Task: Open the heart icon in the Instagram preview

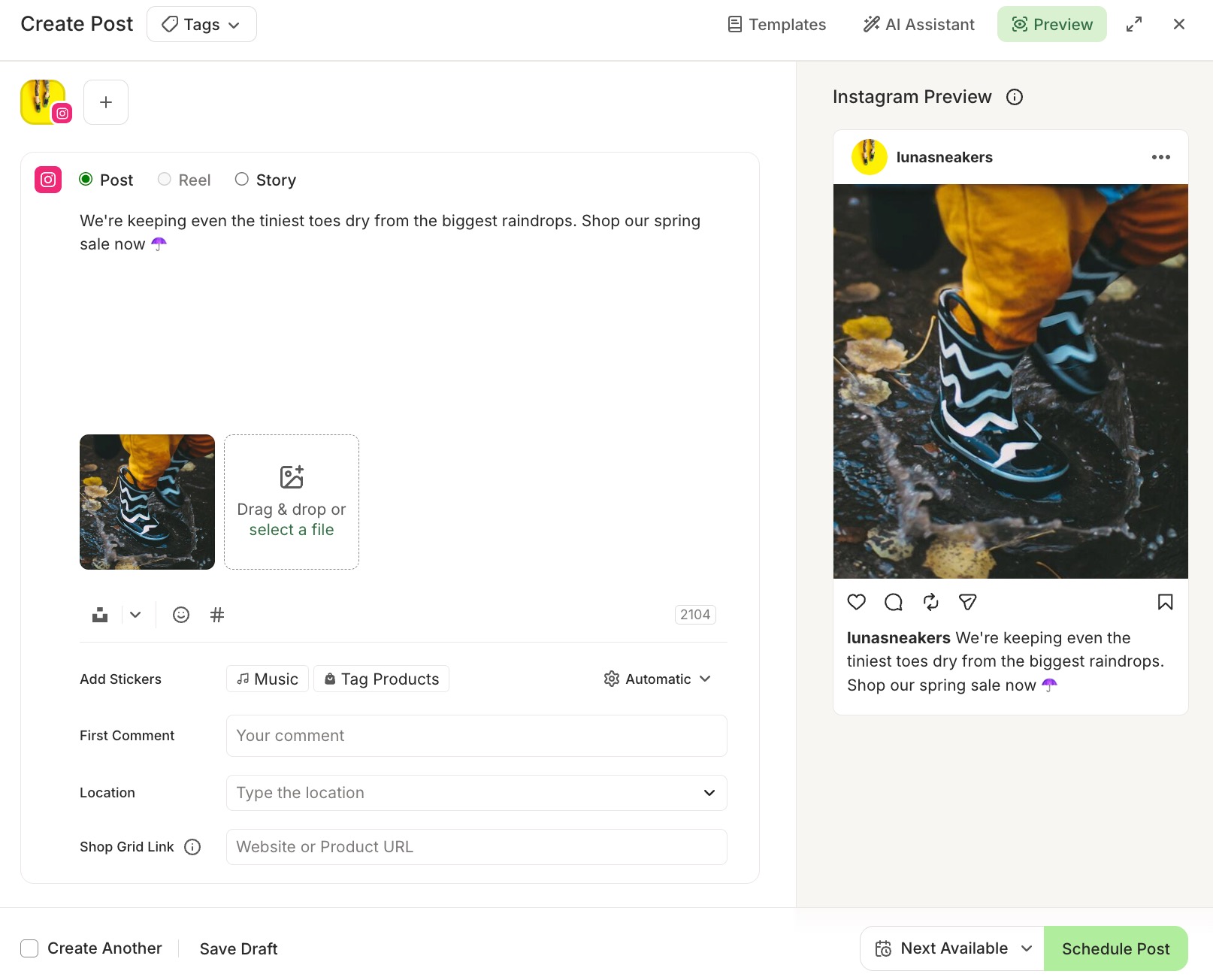Action: tap(856, 602)
